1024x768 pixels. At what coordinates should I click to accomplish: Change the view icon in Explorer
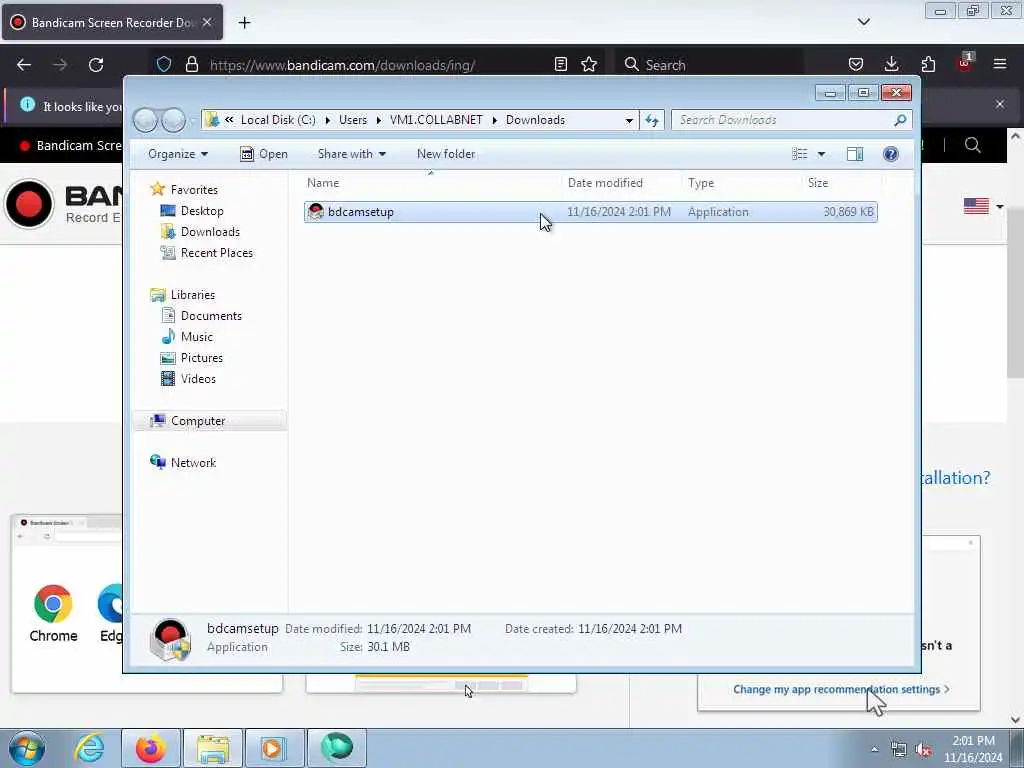coord(799,154)
